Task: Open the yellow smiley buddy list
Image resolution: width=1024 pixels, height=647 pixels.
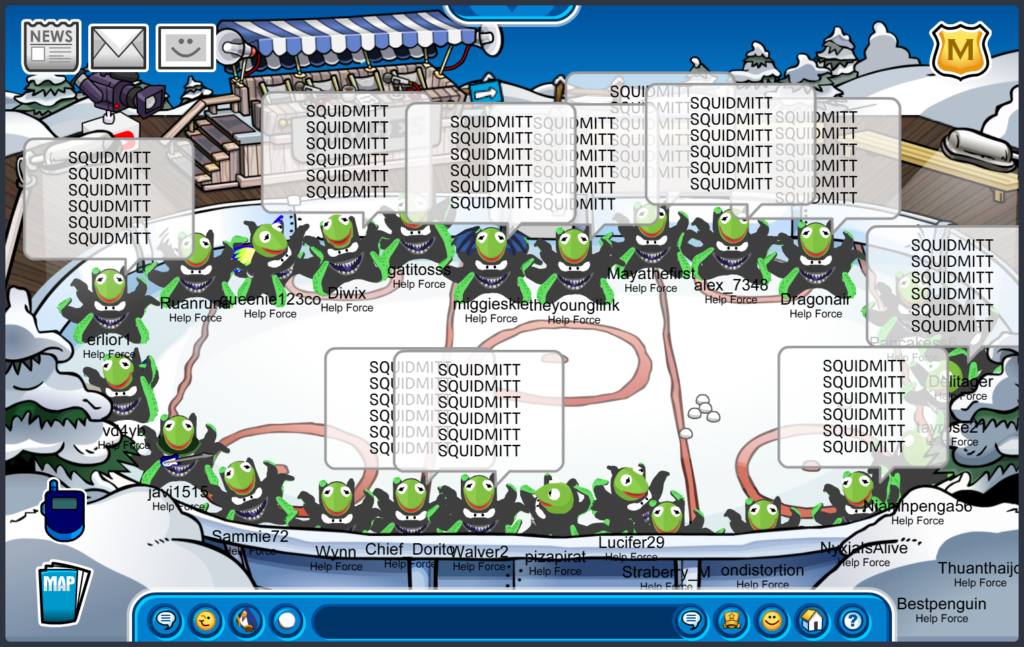Action: click(x=771, y=621)
